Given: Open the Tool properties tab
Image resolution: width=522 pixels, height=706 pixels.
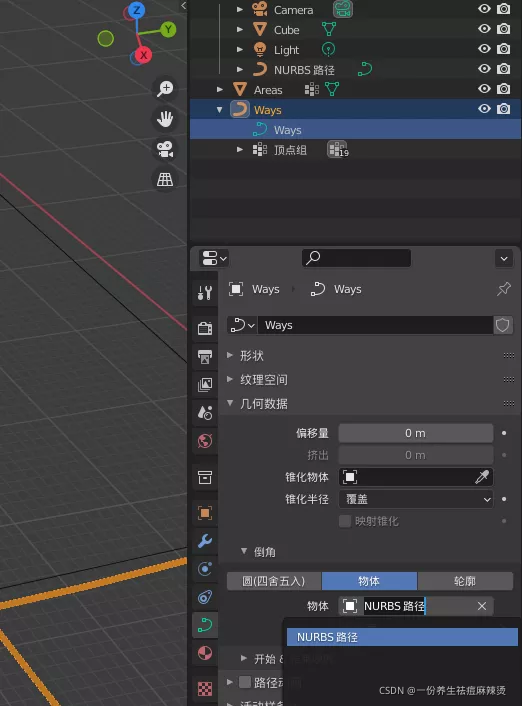Looking at the screenshot, I should point(205,293).
